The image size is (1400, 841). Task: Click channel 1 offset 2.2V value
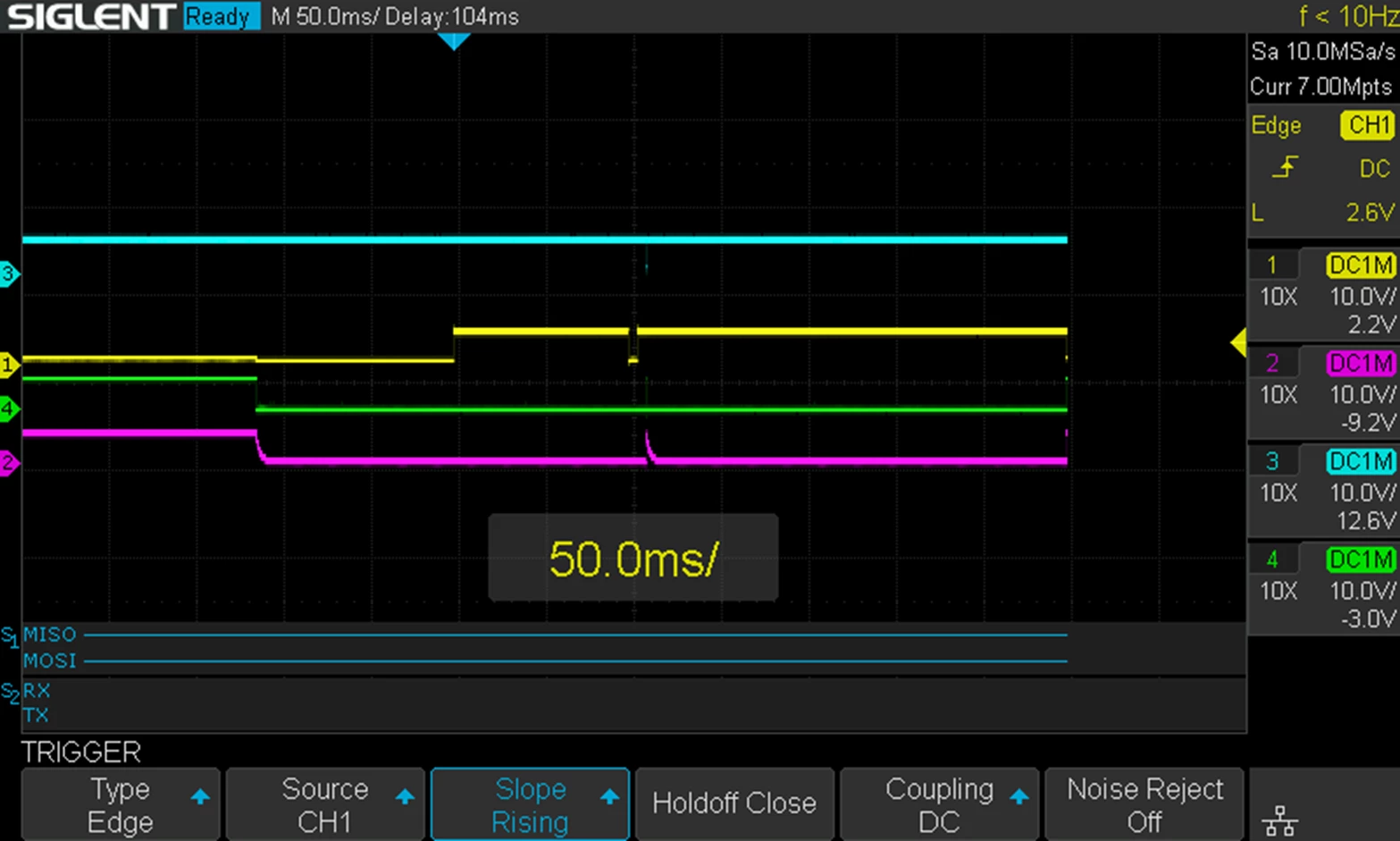[x=1373, y=324]
